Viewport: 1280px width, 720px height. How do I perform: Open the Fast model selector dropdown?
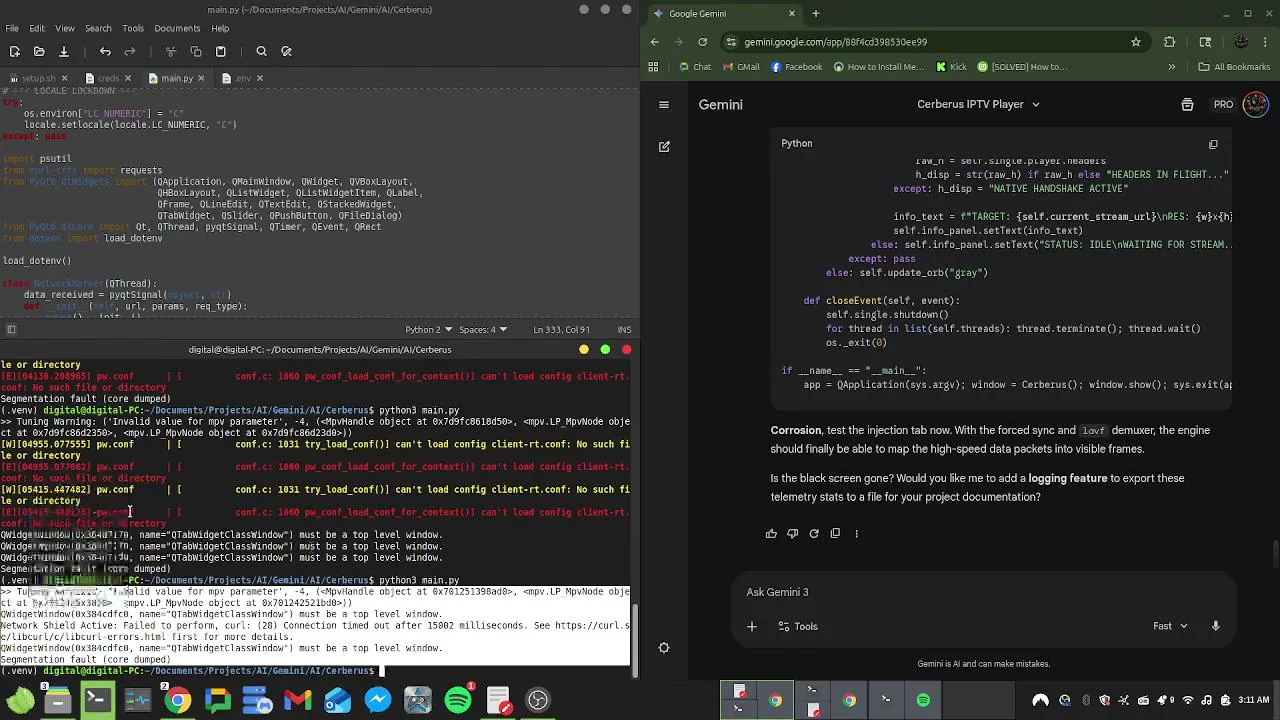(x=1170, y=627)
